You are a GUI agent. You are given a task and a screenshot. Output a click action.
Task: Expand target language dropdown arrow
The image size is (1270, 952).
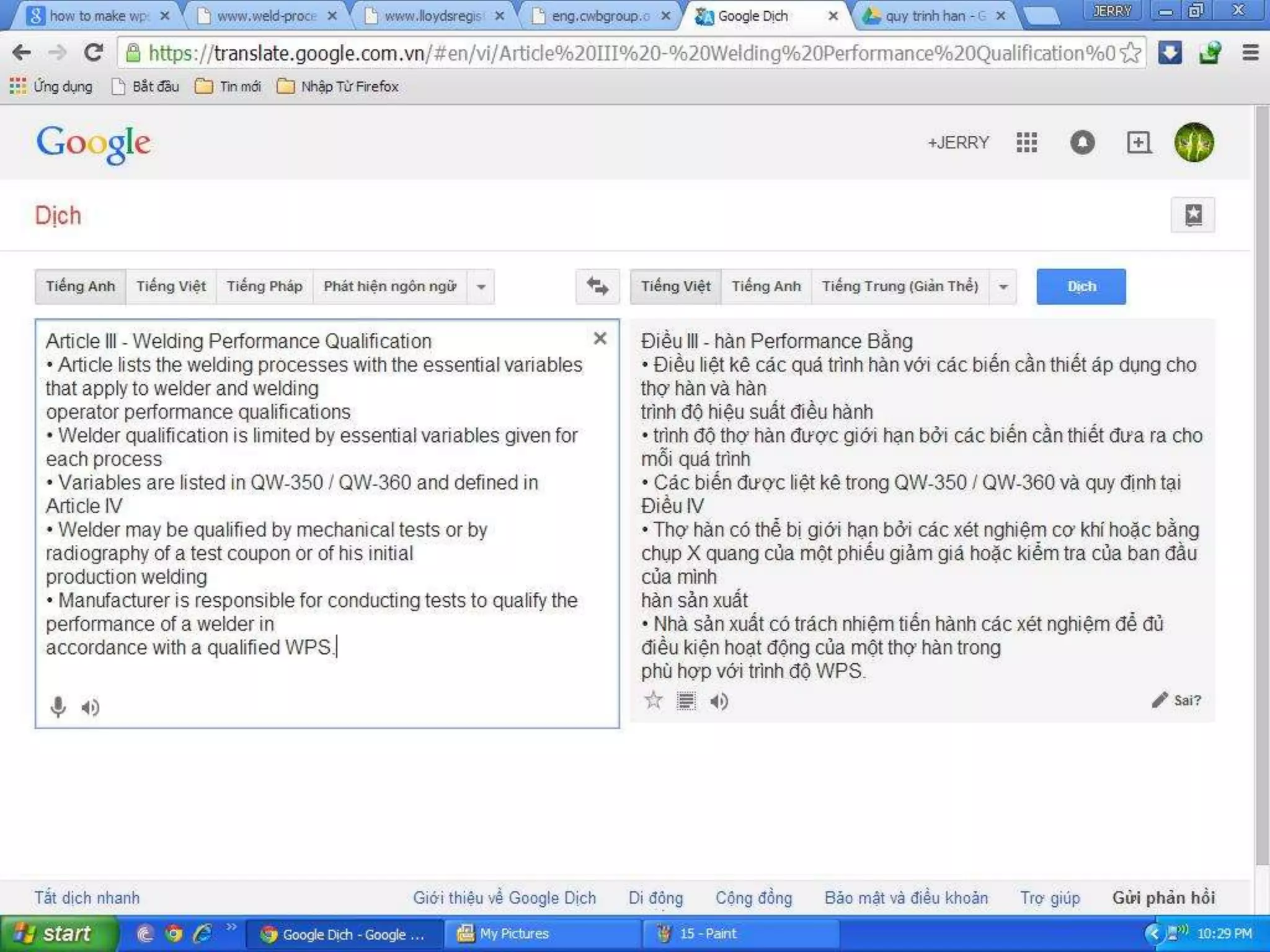1003,287
